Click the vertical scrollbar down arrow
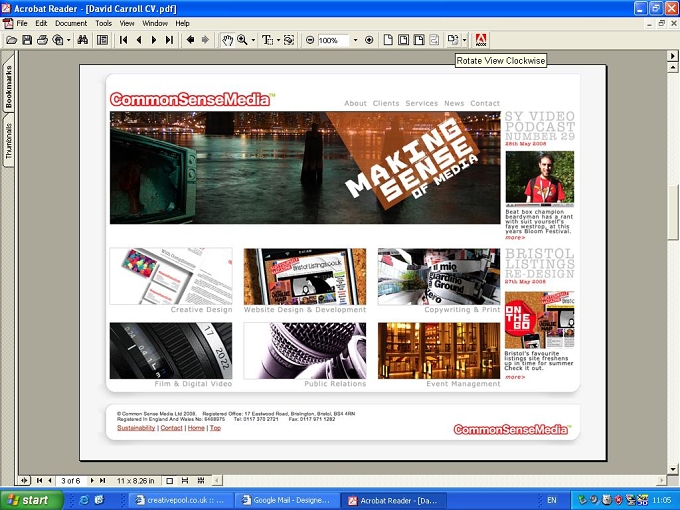680x510 pixels. point(673,469)
